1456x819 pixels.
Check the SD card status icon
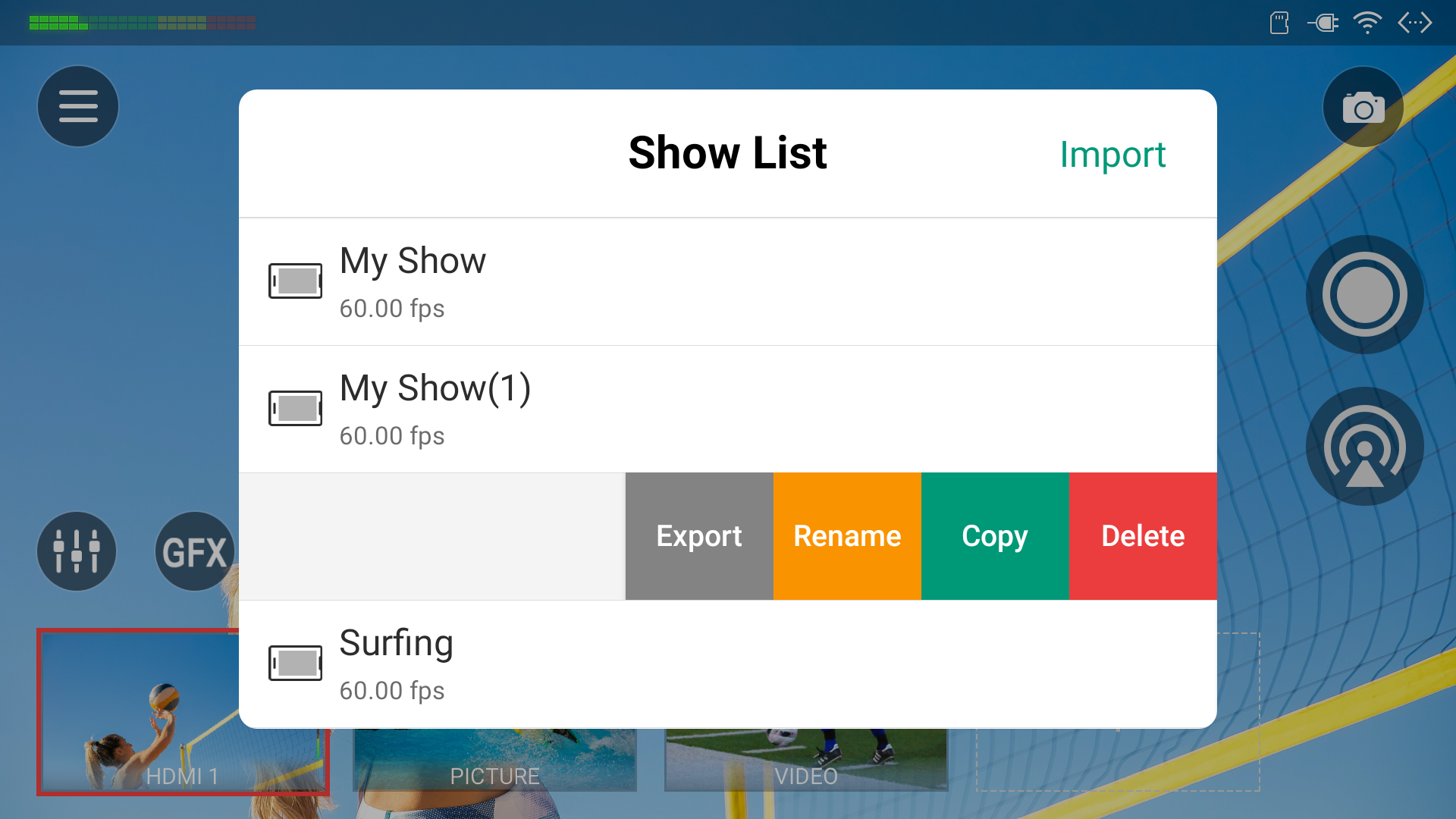[x=1279, y=23]
